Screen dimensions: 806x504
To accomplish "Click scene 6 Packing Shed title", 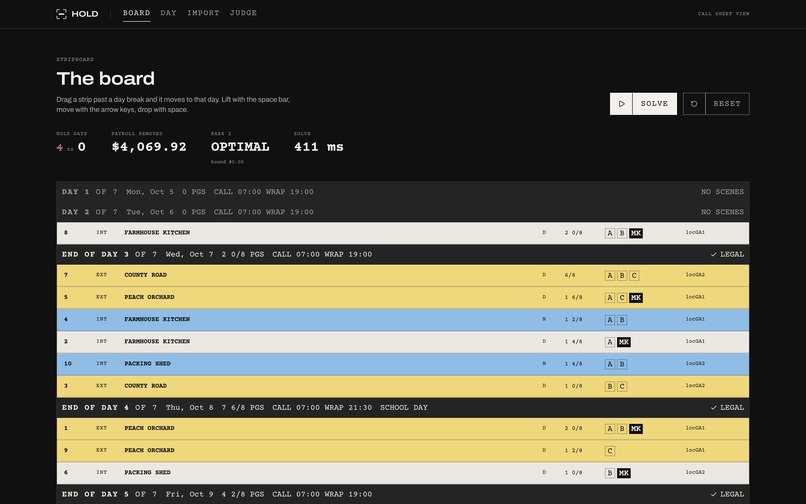I will point(147,472).
